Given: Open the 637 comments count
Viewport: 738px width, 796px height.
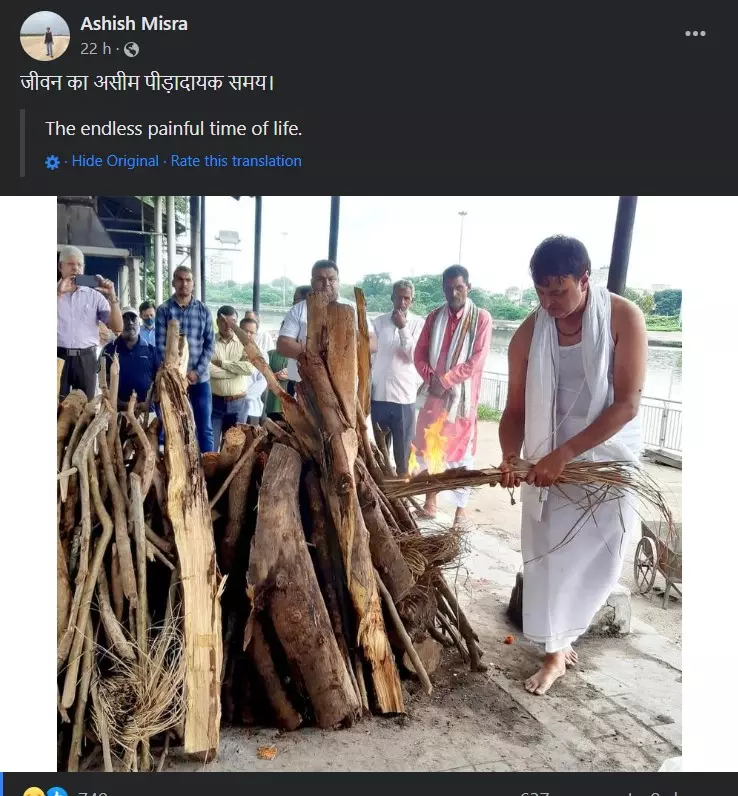Looking at the screenshot, I should click(534, 793).
